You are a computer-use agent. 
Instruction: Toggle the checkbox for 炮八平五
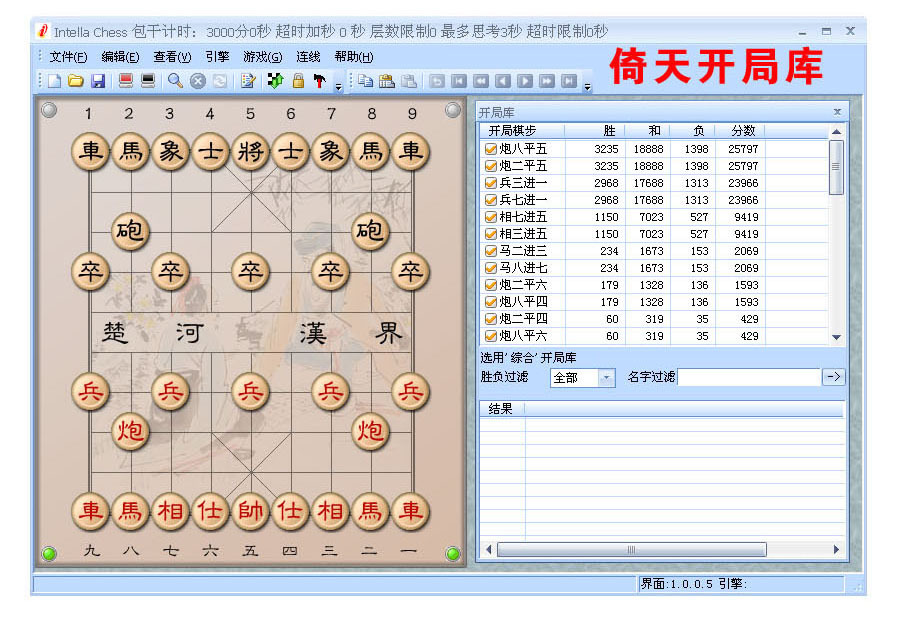point(491,149)
